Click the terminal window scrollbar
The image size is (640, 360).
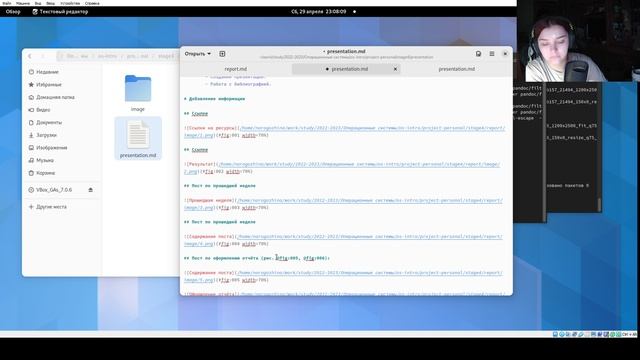point(599,204)
